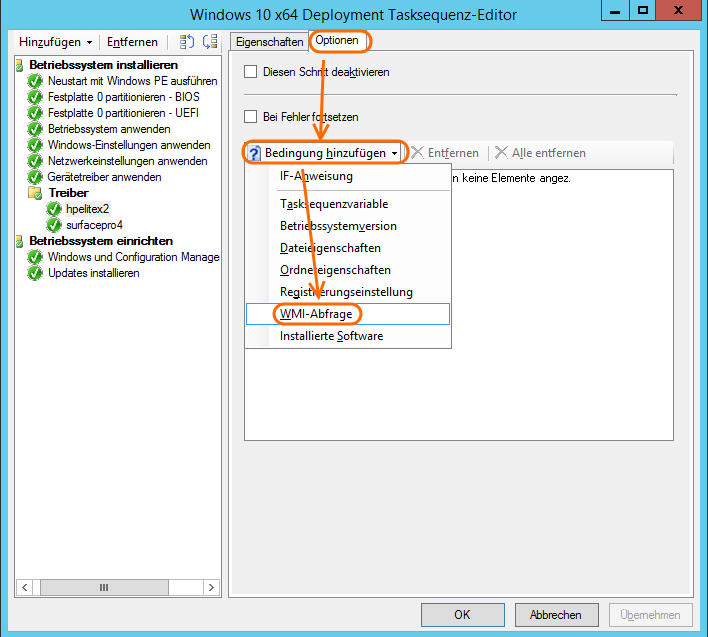Viewport: 708px width, 637px height.
Task: Click the Betriebssystem einrichten group icon
Action: 19,241
